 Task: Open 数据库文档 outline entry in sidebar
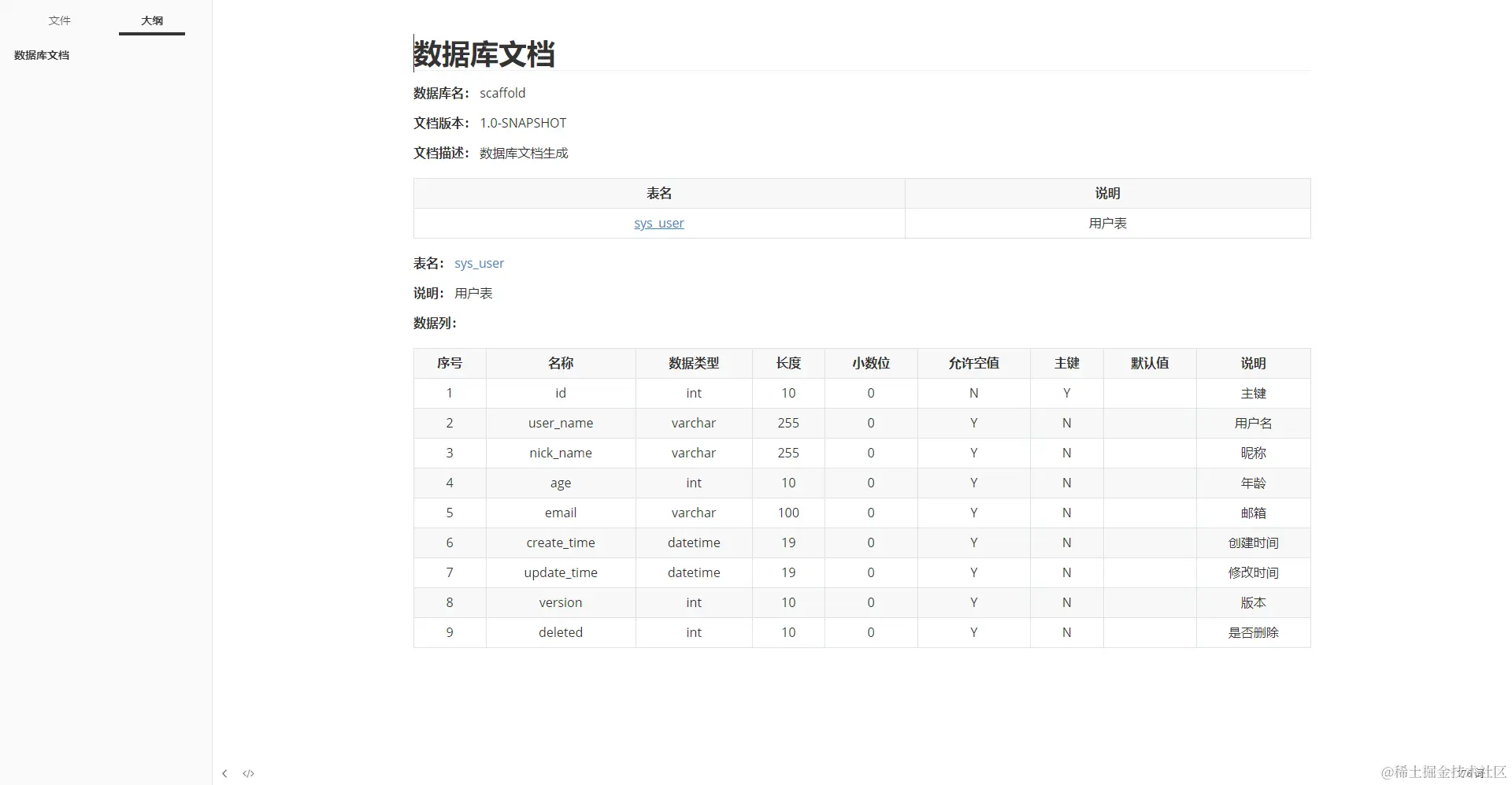click(x=42, y=55)
